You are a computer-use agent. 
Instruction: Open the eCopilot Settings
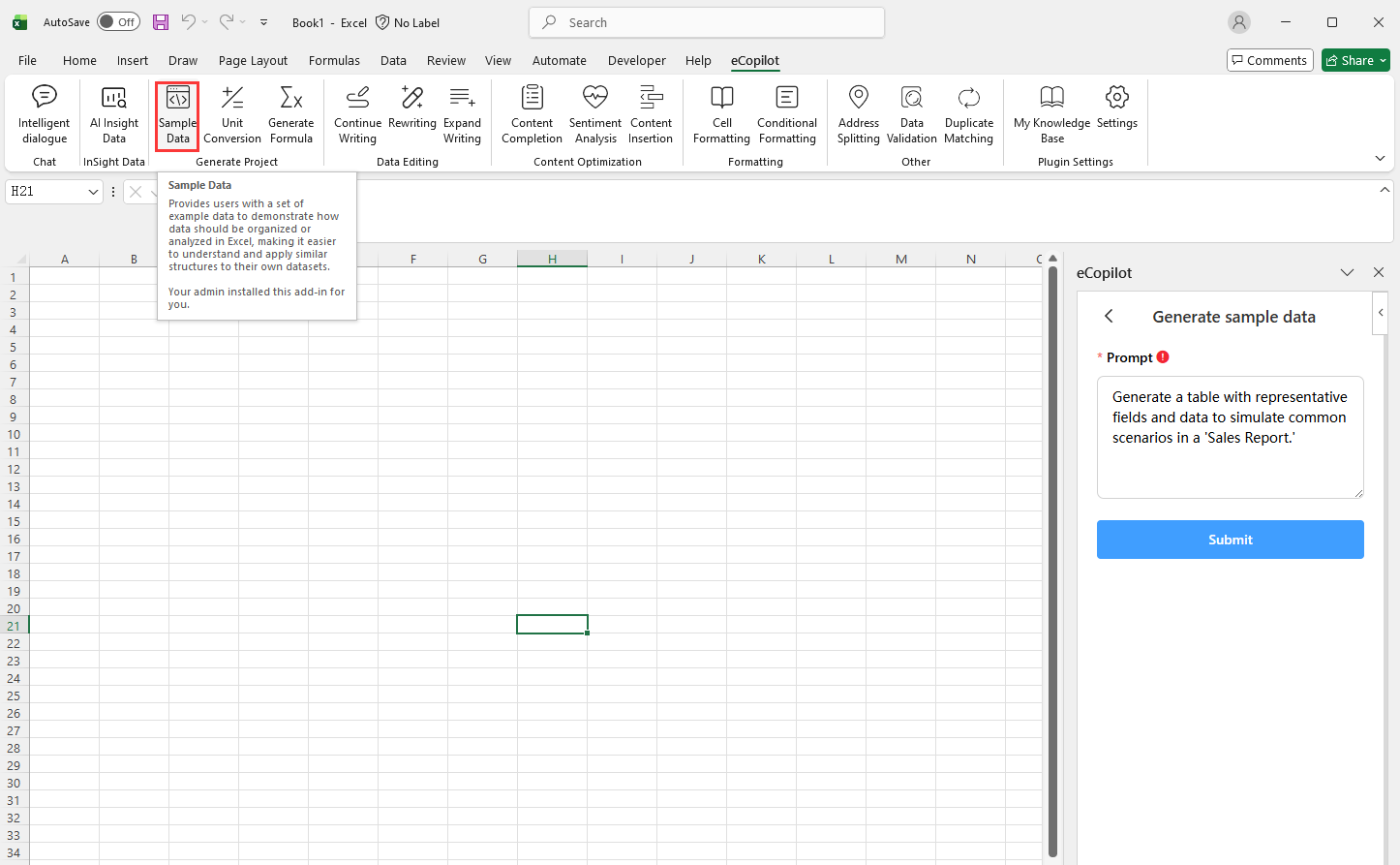pos(1116,114)
